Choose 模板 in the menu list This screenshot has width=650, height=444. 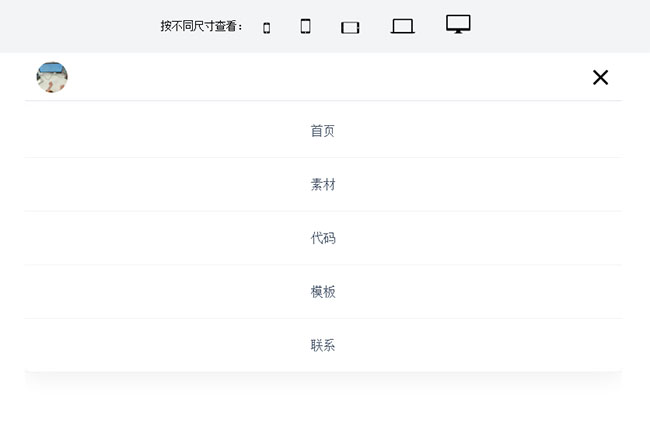point(322,292)
